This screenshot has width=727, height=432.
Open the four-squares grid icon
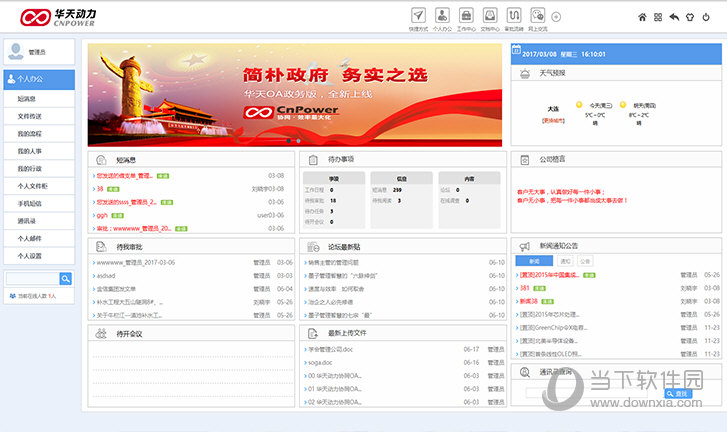click(658, 17)
